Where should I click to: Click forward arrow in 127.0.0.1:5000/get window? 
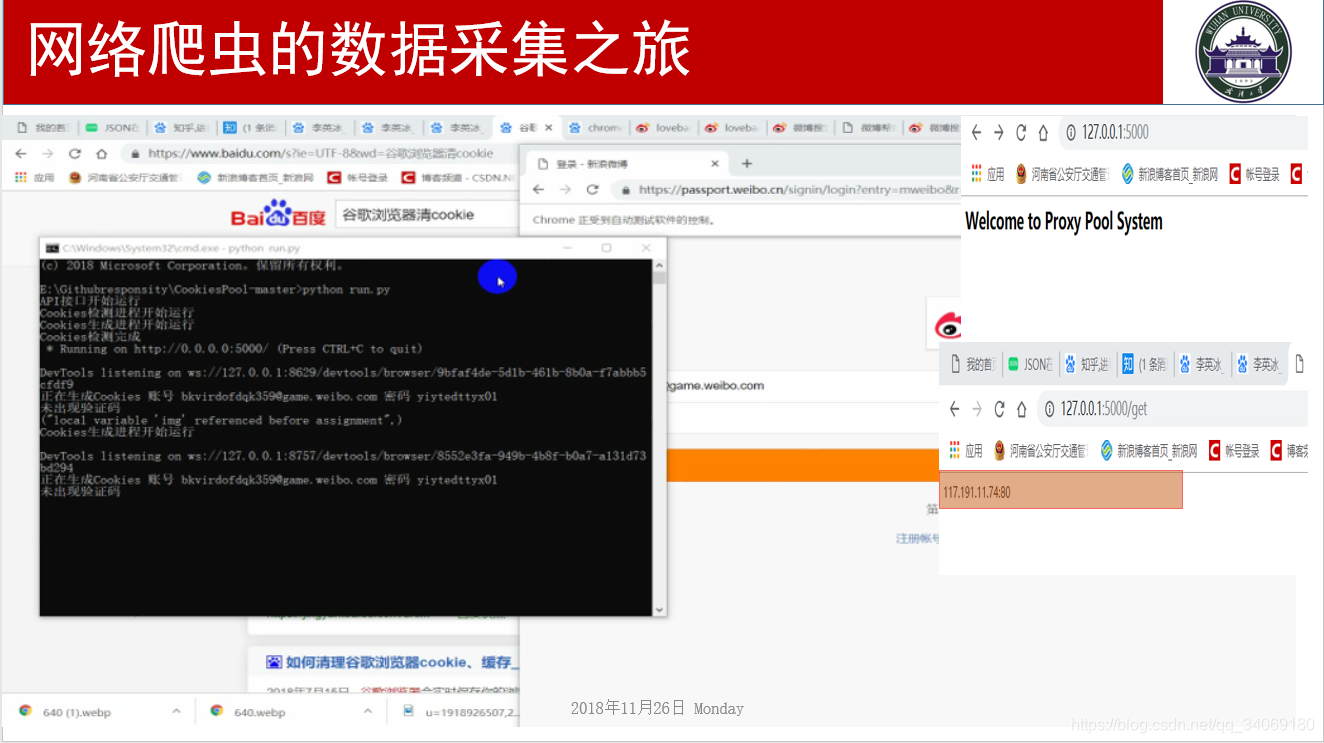[x=976, y=409]
